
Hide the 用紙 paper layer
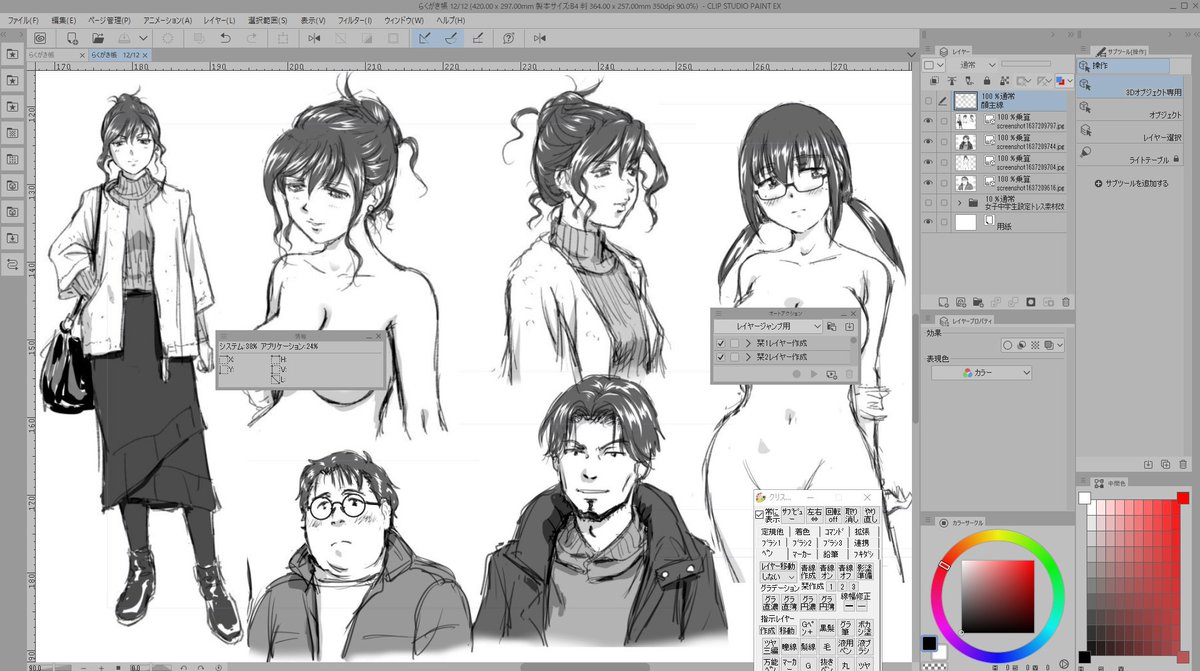click(929, 223)
